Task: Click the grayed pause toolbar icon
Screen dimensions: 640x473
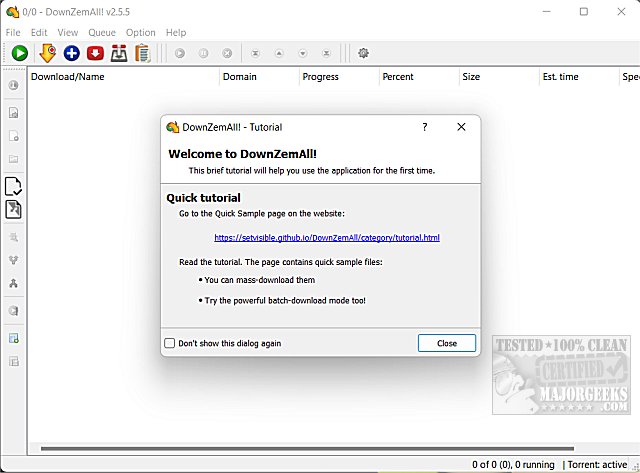Action: tap(203, 53)
